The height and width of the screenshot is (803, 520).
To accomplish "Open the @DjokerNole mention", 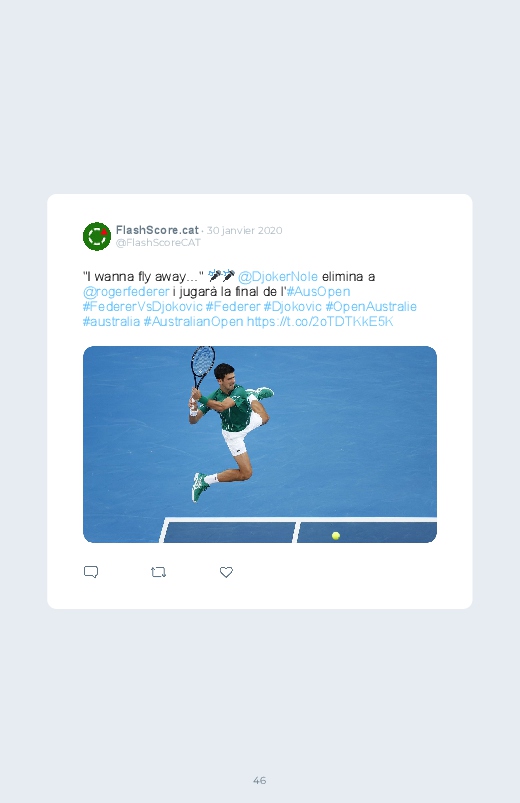I will click(278, 277).
